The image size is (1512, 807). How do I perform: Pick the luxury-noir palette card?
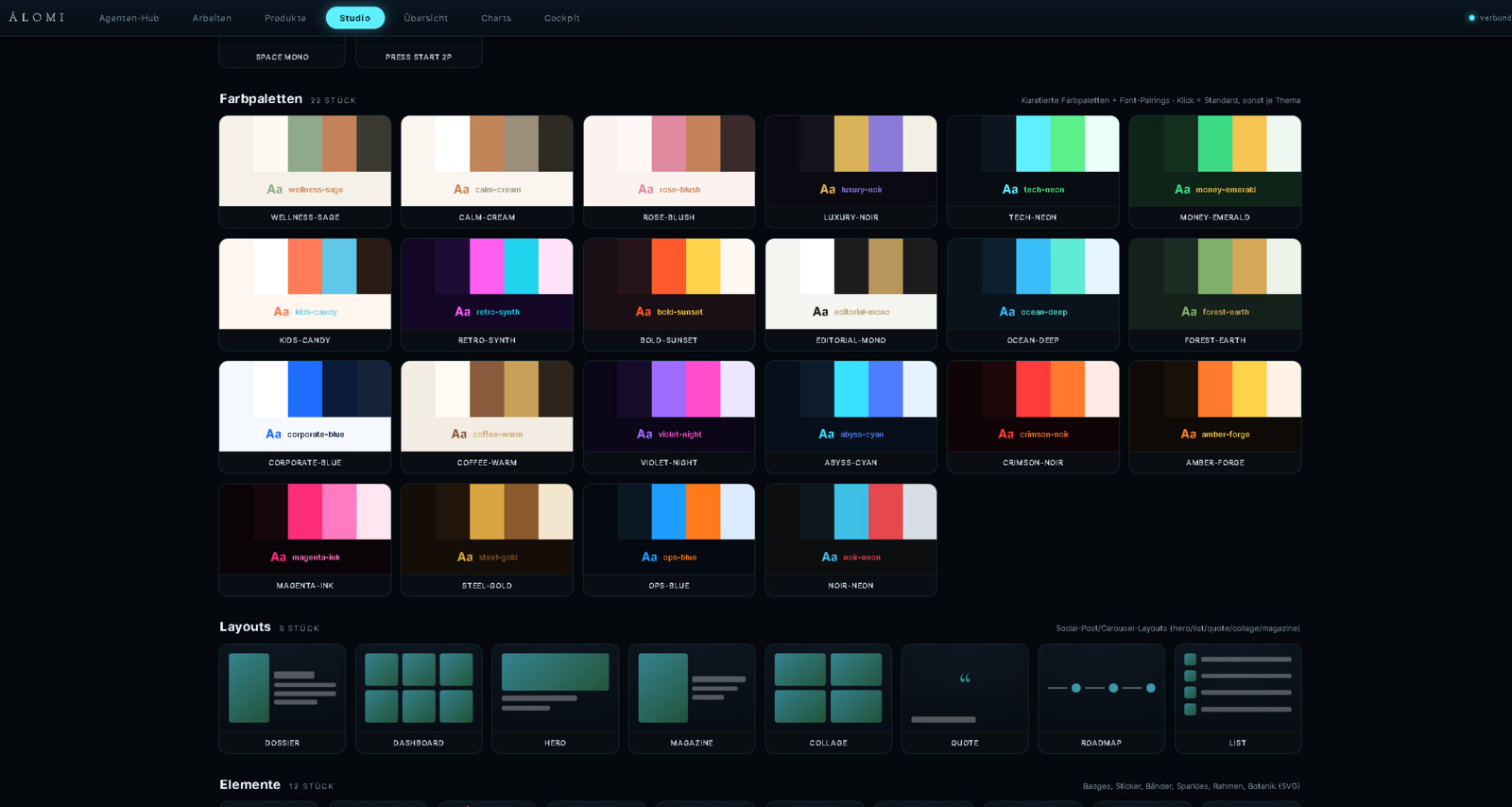(x=850, y=172)
